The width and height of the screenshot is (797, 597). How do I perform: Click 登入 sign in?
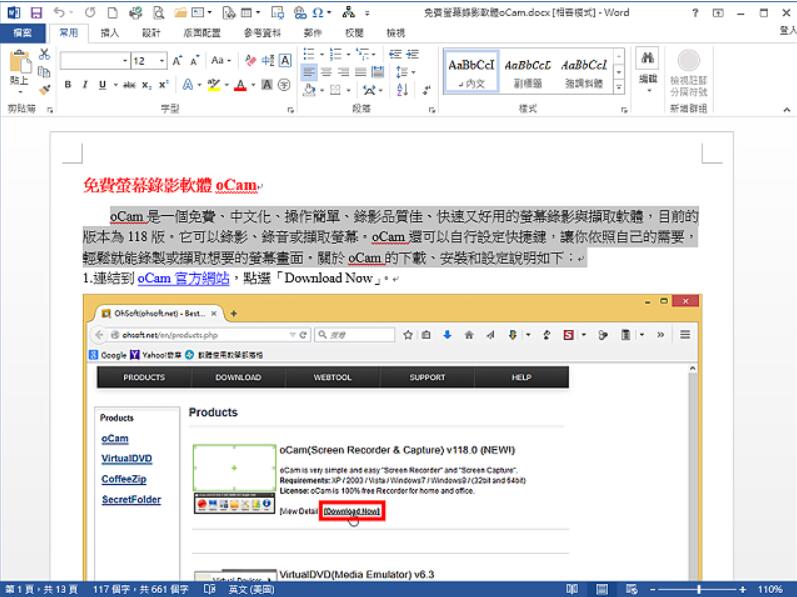[788, 30]
